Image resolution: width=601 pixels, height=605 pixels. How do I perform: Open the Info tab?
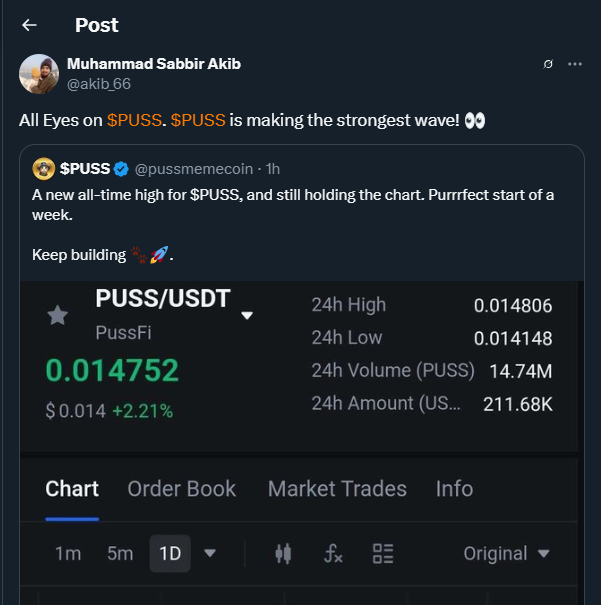454,489
